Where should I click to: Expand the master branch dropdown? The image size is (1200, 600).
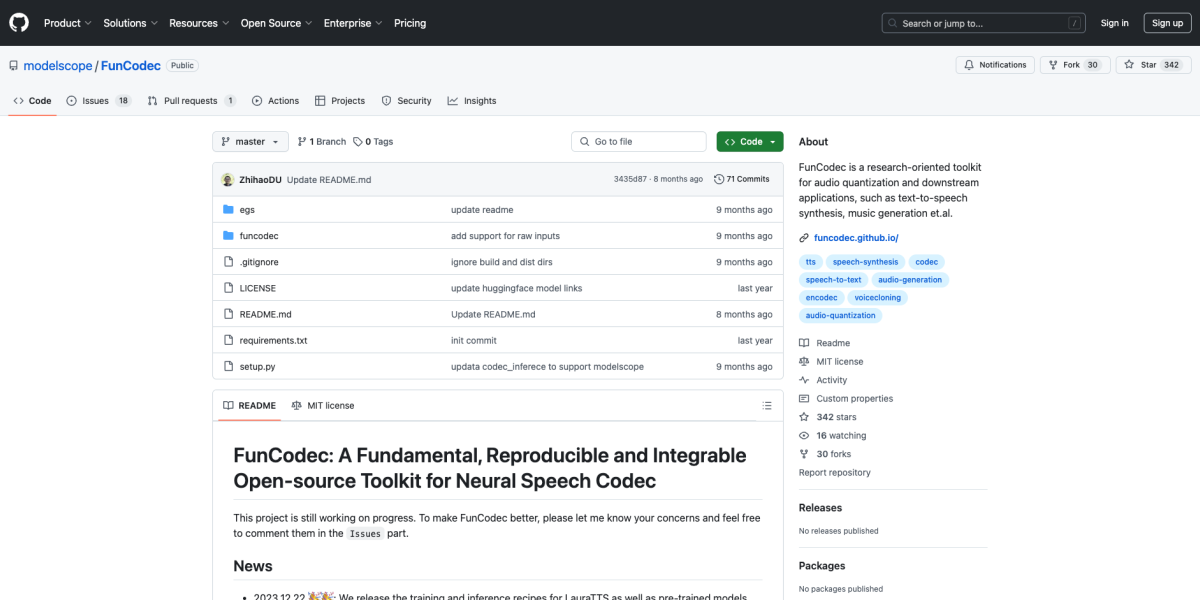[x=250, y=142]
